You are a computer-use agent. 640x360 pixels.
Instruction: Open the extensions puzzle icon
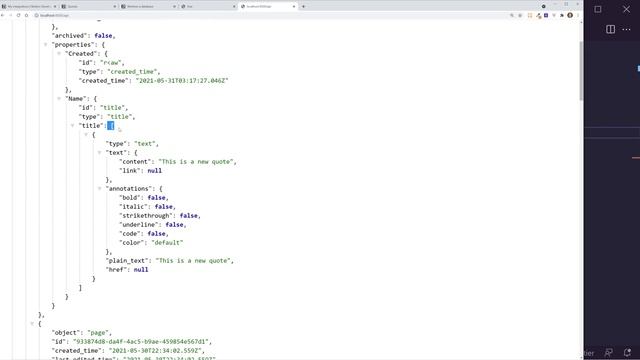(562, 15)
